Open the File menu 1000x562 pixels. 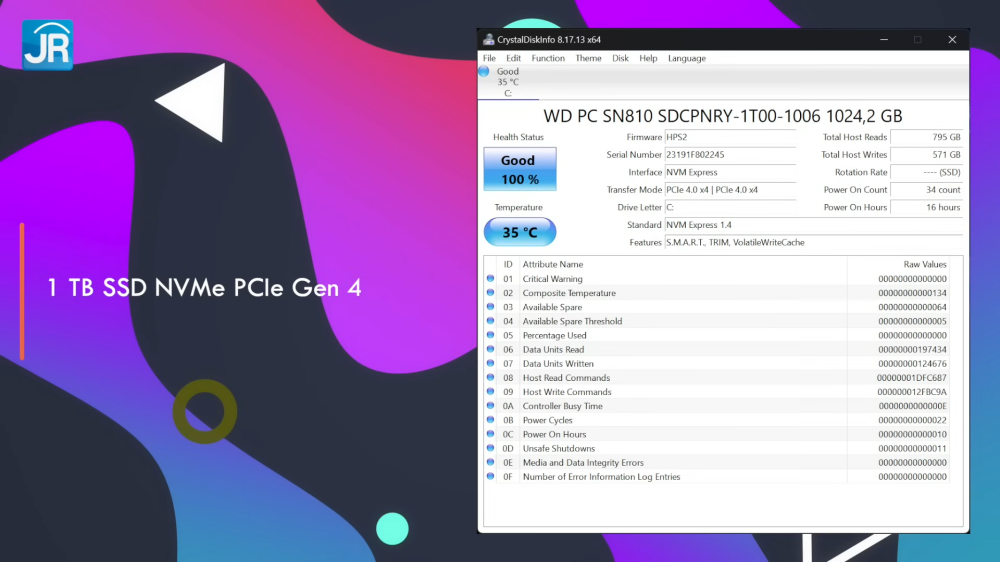point(489,58)
